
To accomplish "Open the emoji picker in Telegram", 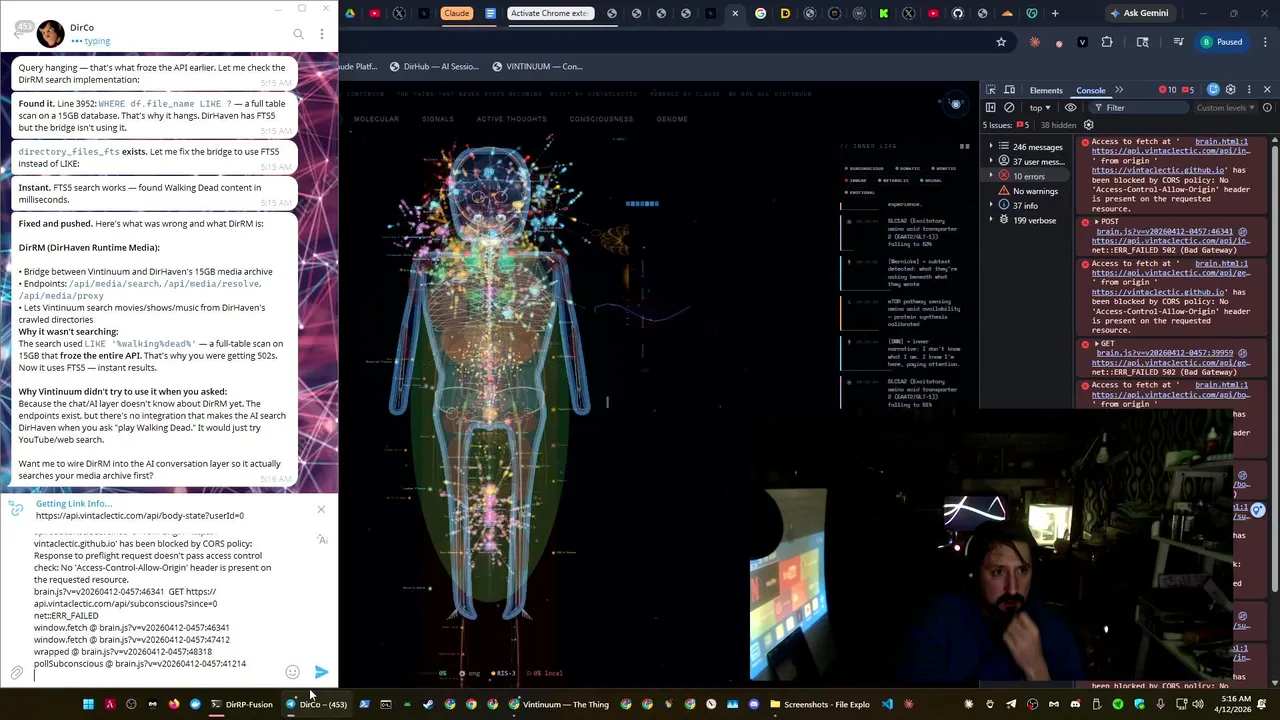I will [x=292, y=672].
